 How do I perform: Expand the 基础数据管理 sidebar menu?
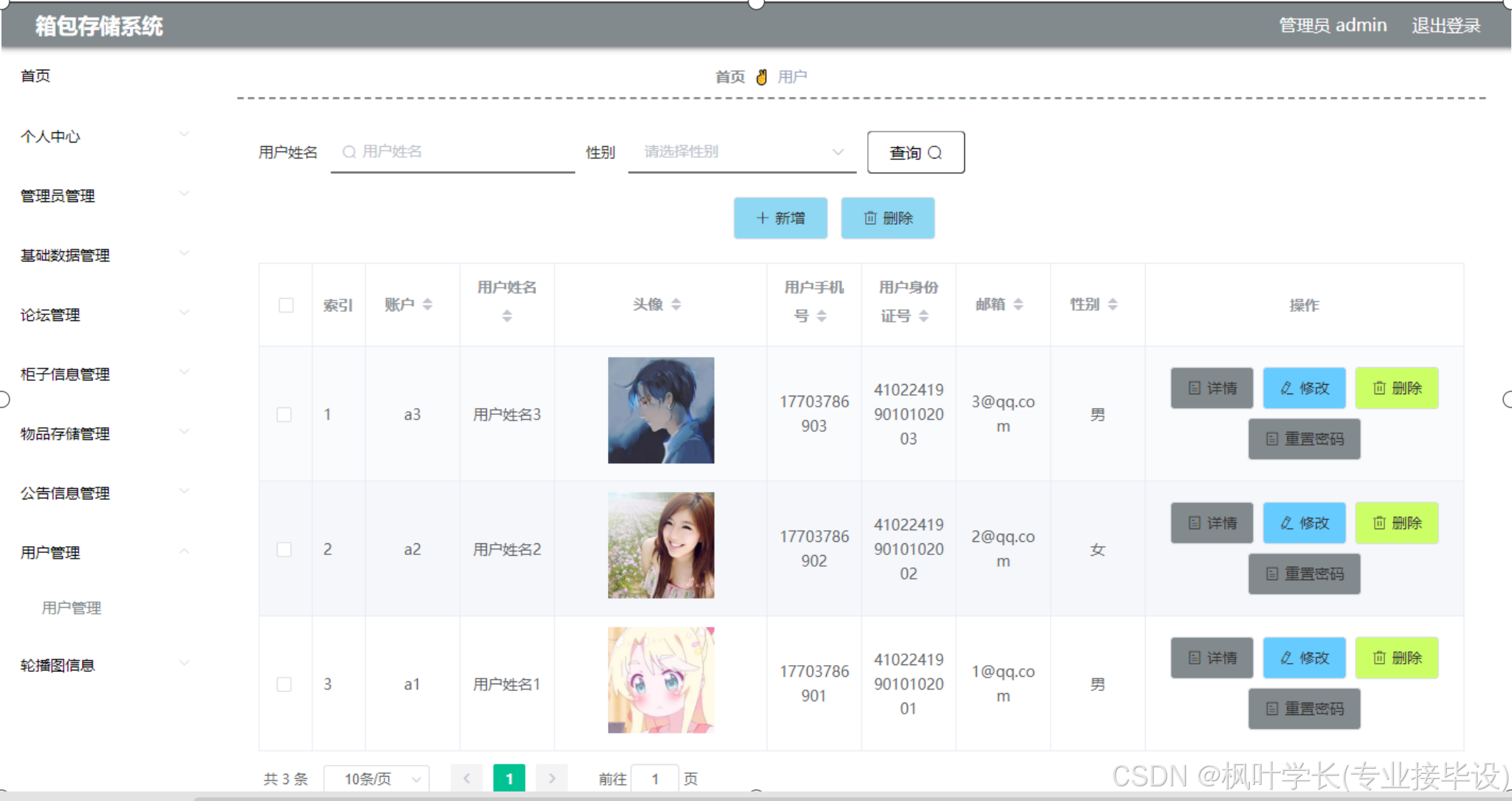click(105, 255)
